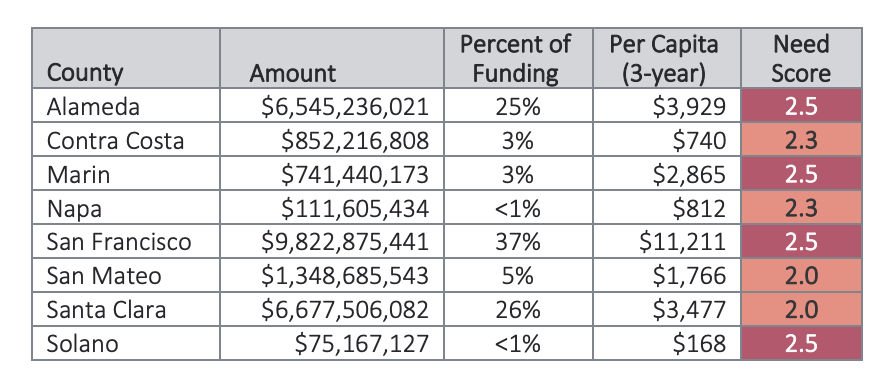Image resolution: width=896 pixels, height=386 pixels.
Task: Click the County column header
Action: tap(126, 58)
